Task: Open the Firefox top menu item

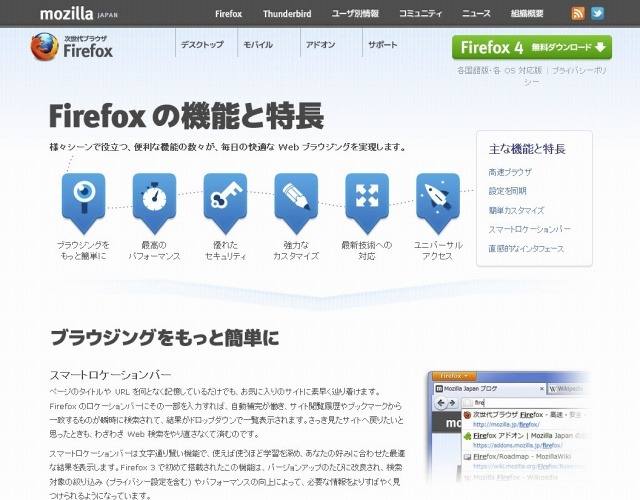Action: coord(229,14)
